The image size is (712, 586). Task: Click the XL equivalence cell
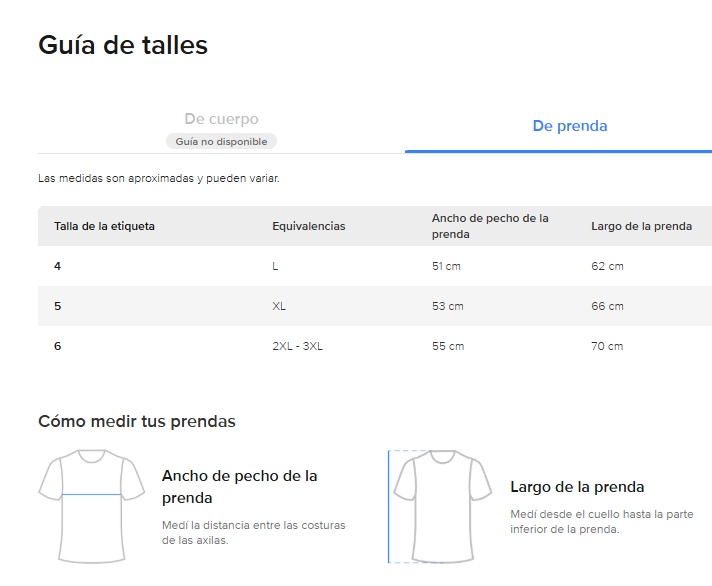click(x=279, y=306)
